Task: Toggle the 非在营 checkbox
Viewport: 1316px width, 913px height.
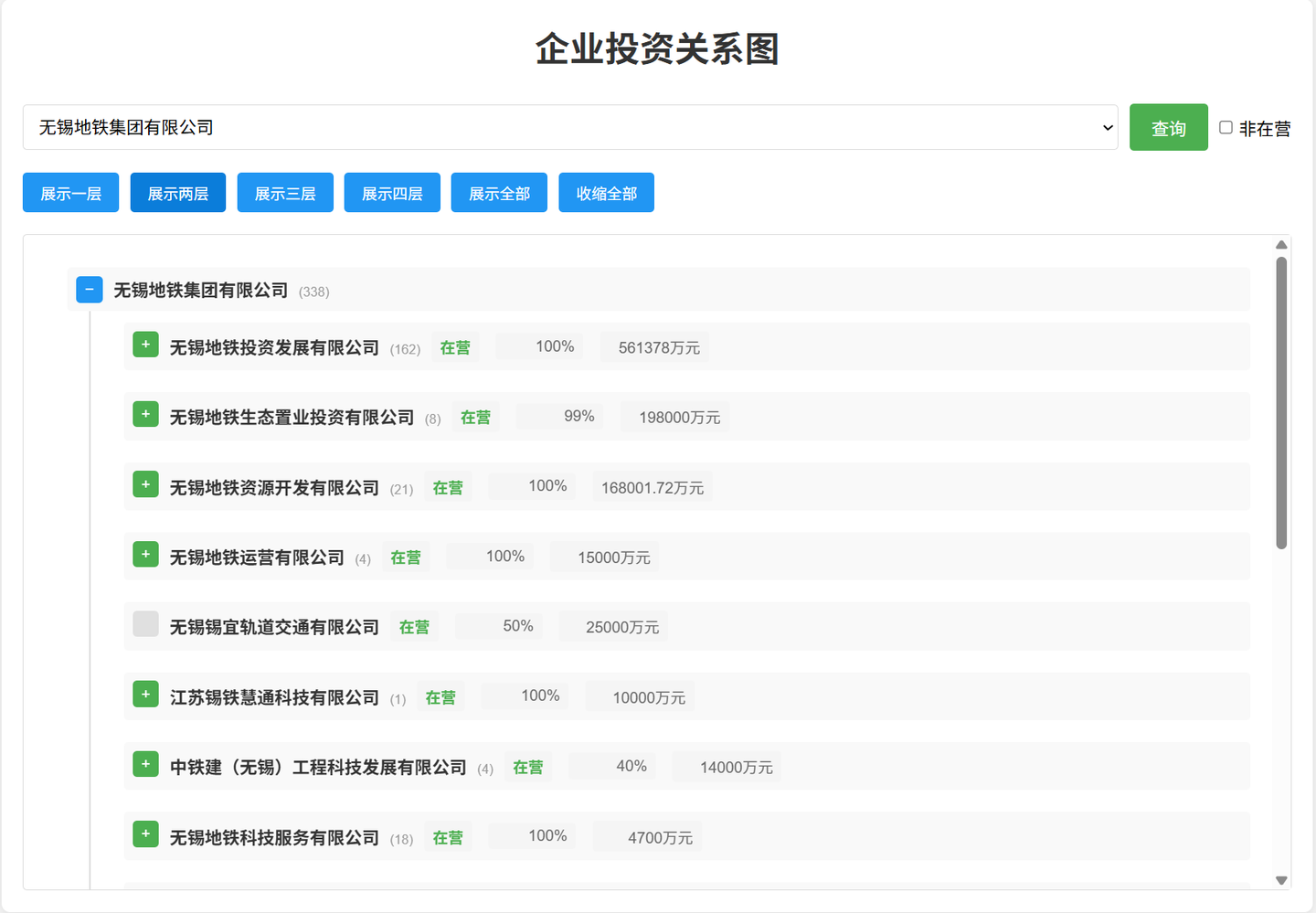Action: point(1226,128)
